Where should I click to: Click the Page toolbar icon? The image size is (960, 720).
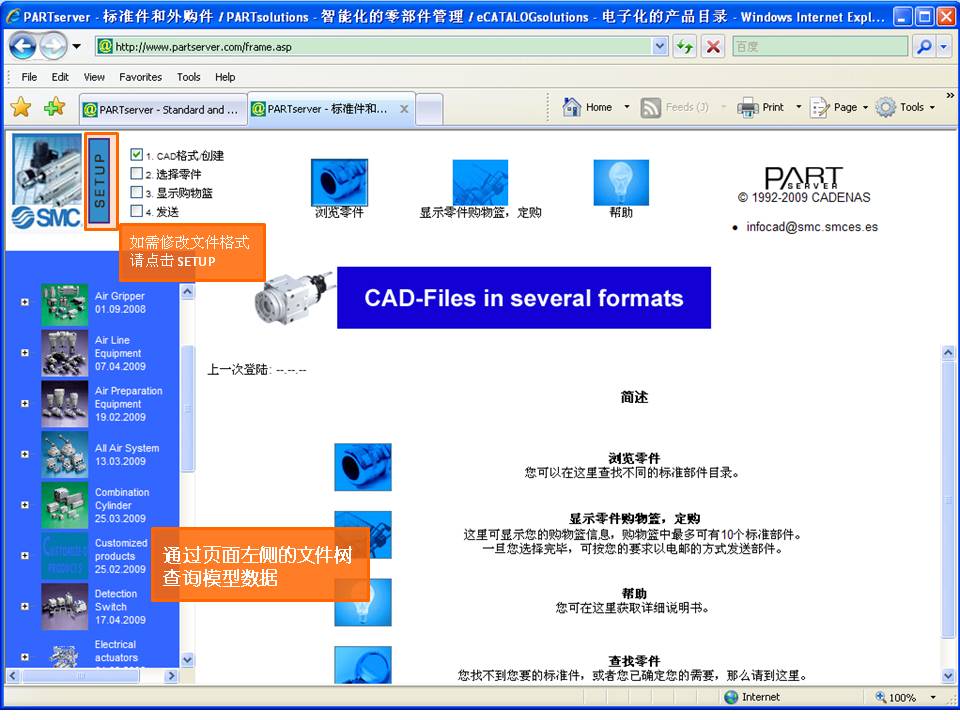pyautogui.click(x=819, y=108)
